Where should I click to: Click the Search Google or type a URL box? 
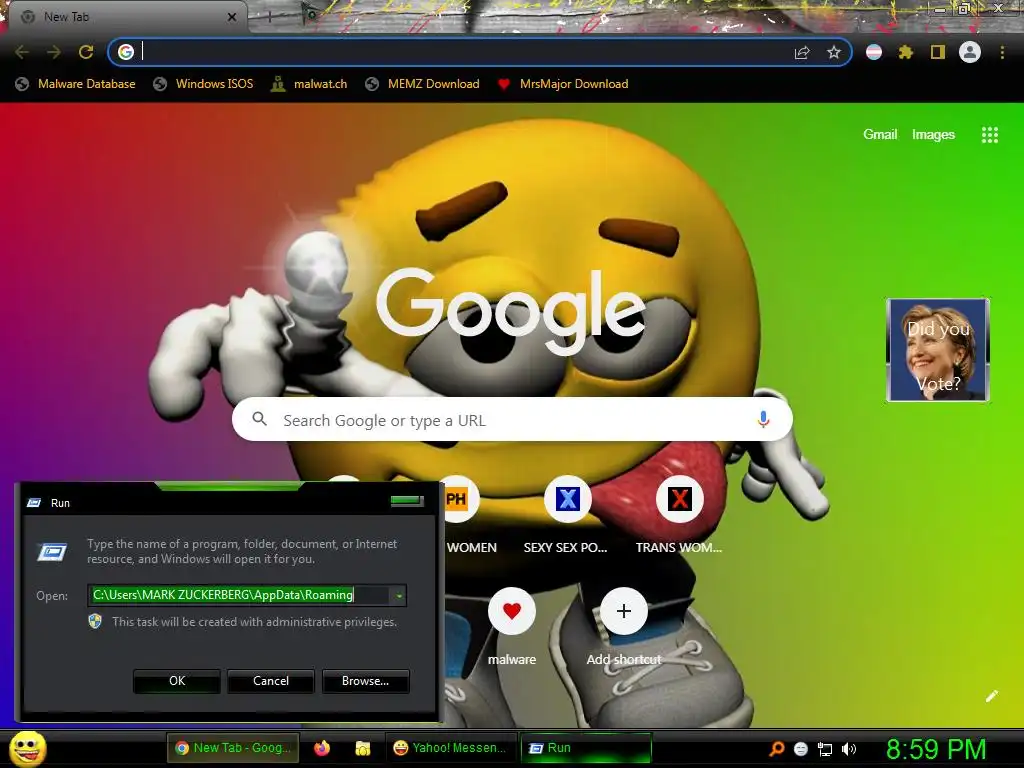tap(512, 419)
